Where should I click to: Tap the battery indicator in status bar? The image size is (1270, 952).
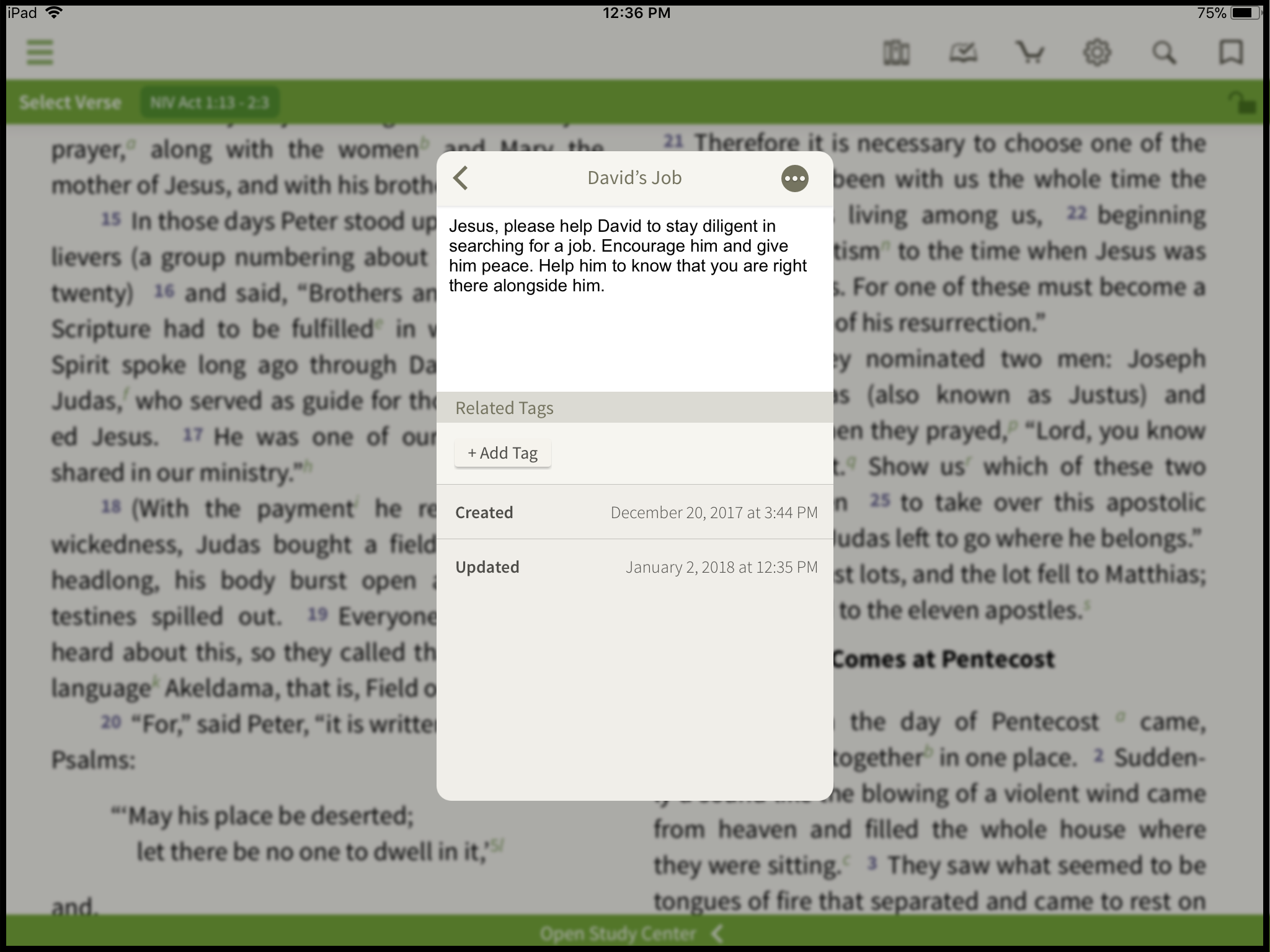pyautogui.click(x=1245, y=12)
